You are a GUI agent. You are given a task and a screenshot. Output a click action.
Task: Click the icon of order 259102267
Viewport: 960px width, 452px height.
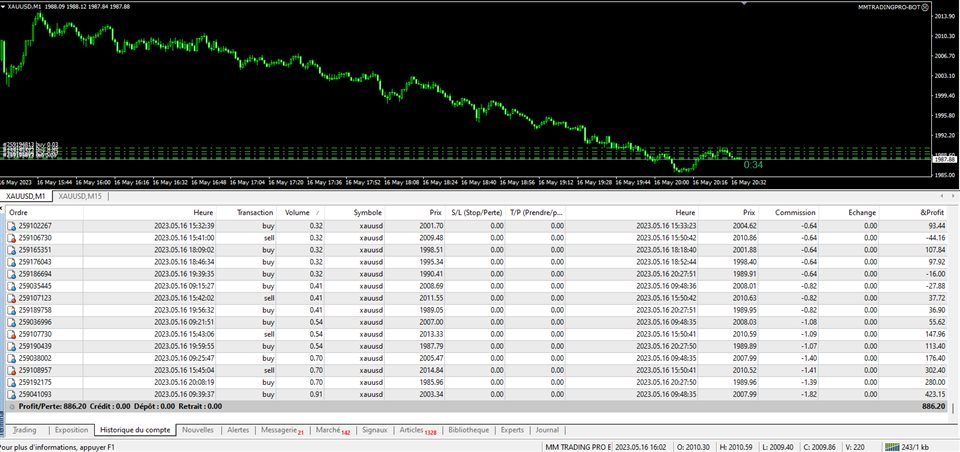[x=12, y=225]
